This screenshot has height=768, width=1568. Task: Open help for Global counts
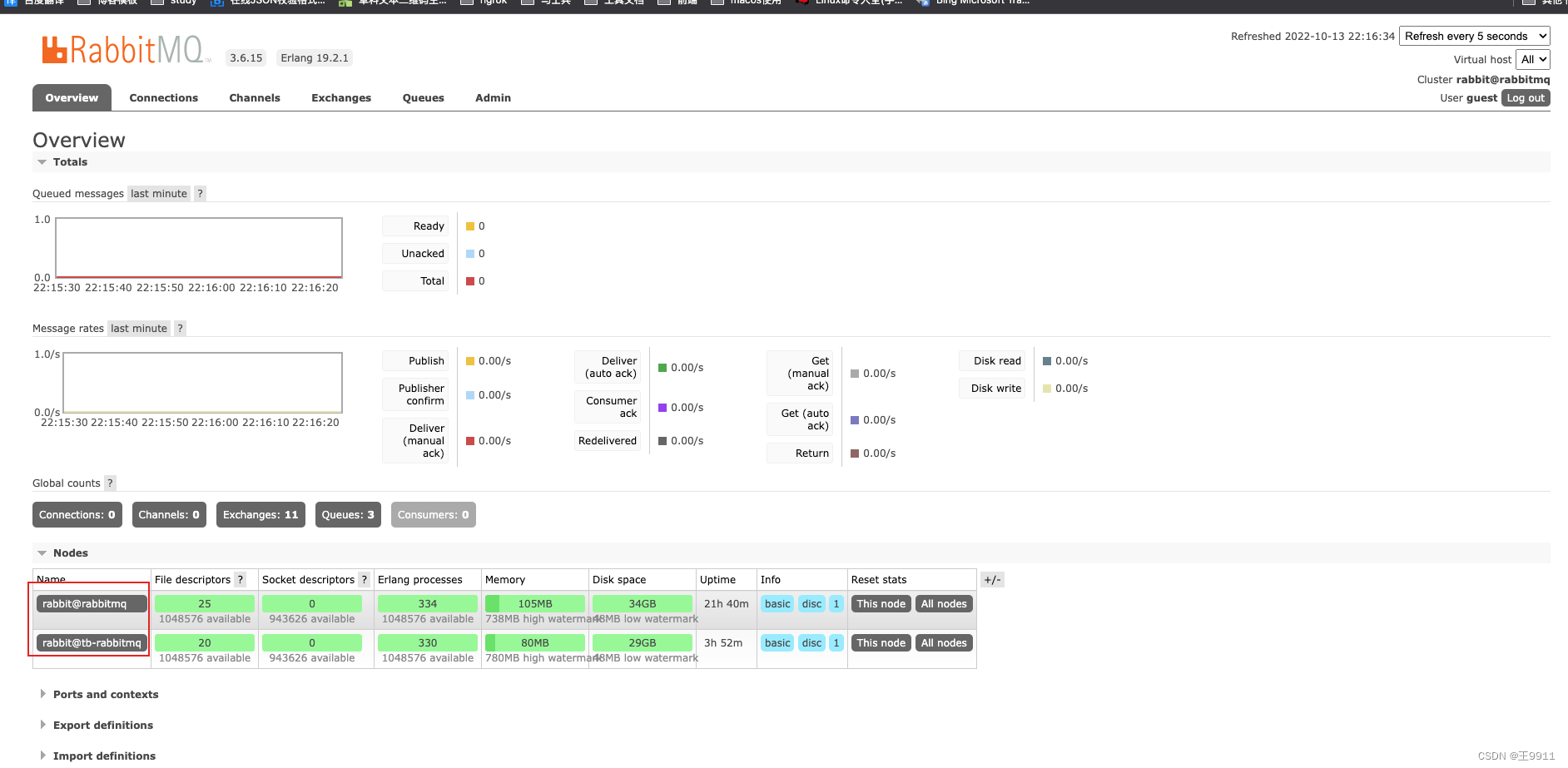(x=110, y=483)
